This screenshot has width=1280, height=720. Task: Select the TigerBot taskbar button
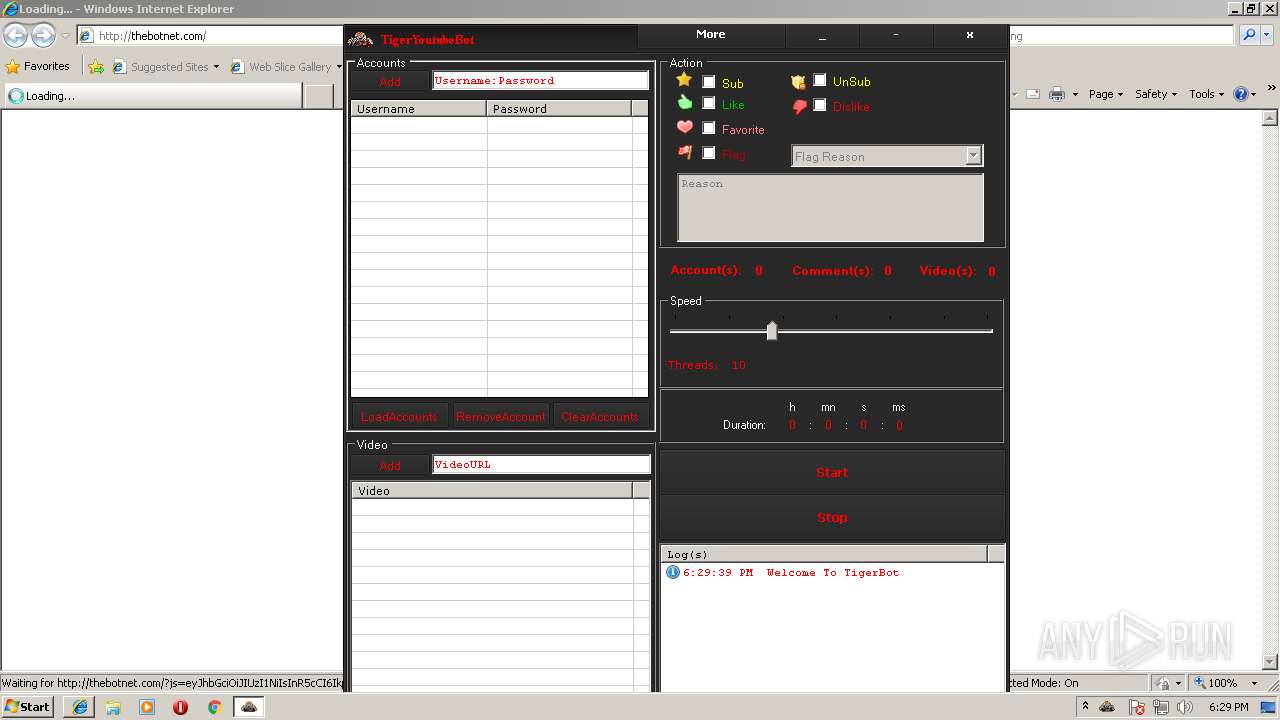(x=249, y=707)
